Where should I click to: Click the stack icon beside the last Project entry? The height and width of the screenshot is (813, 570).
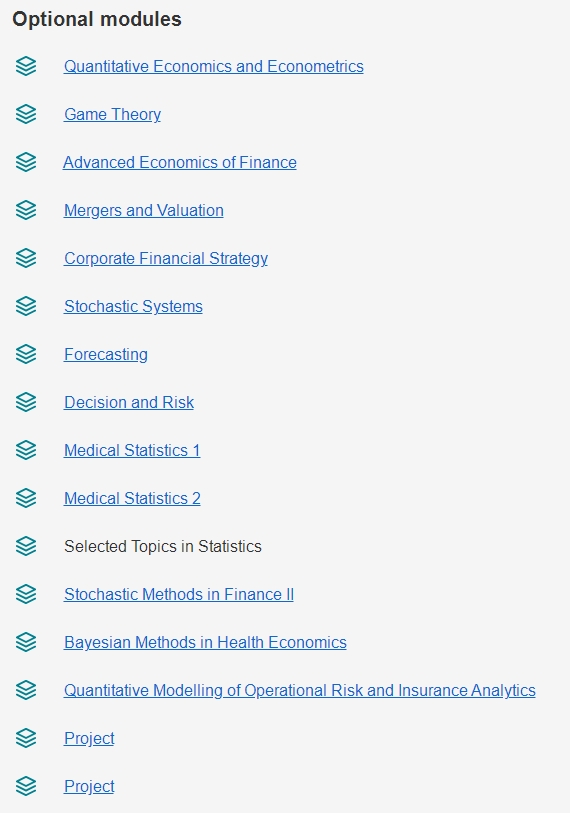26,786
